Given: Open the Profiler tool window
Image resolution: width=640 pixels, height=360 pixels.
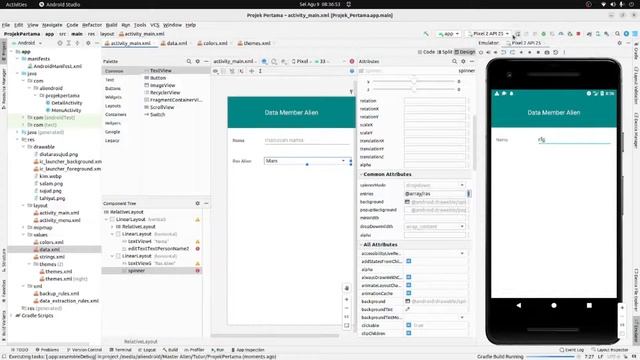Looking at the screenshot, I should (194, 350).
